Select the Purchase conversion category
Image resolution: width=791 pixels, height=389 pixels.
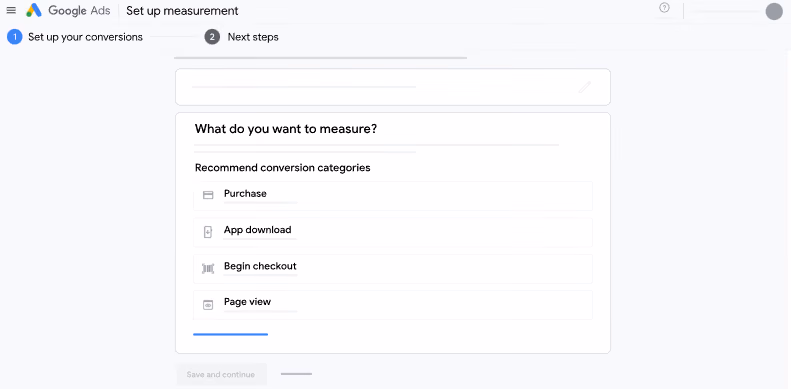tap(392, 196)
